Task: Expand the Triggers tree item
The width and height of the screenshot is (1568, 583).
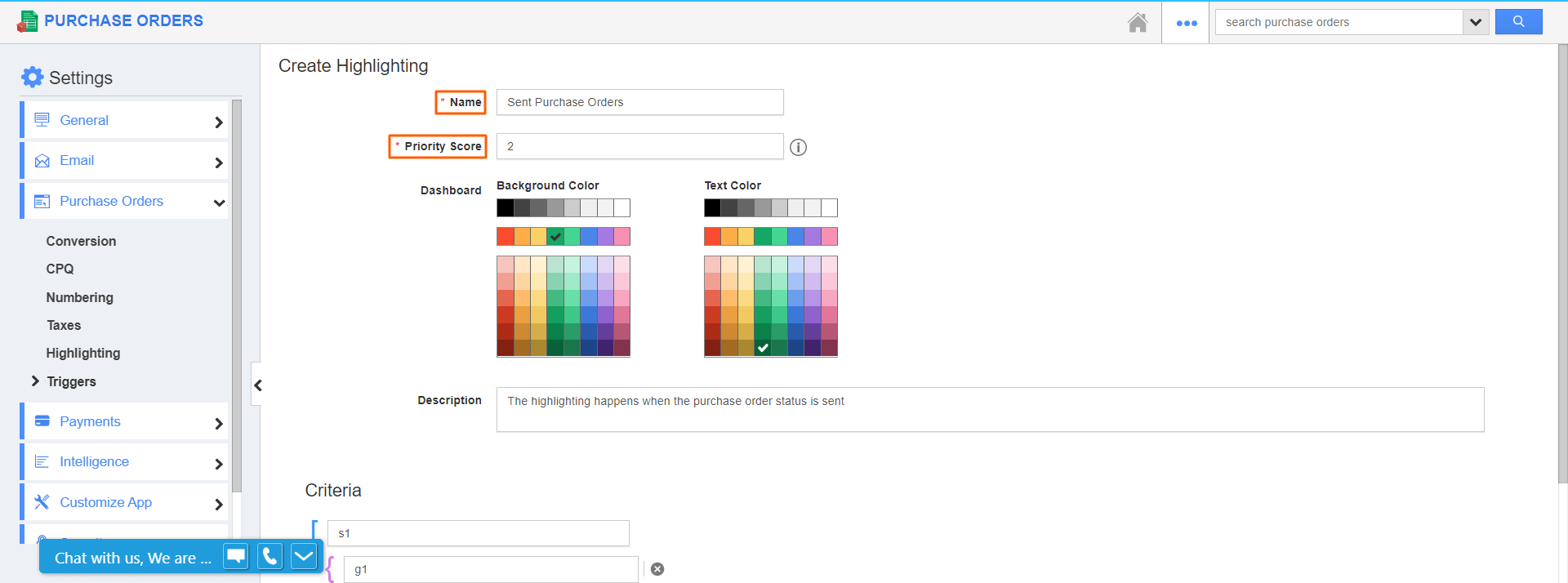Action: [35, 381]
